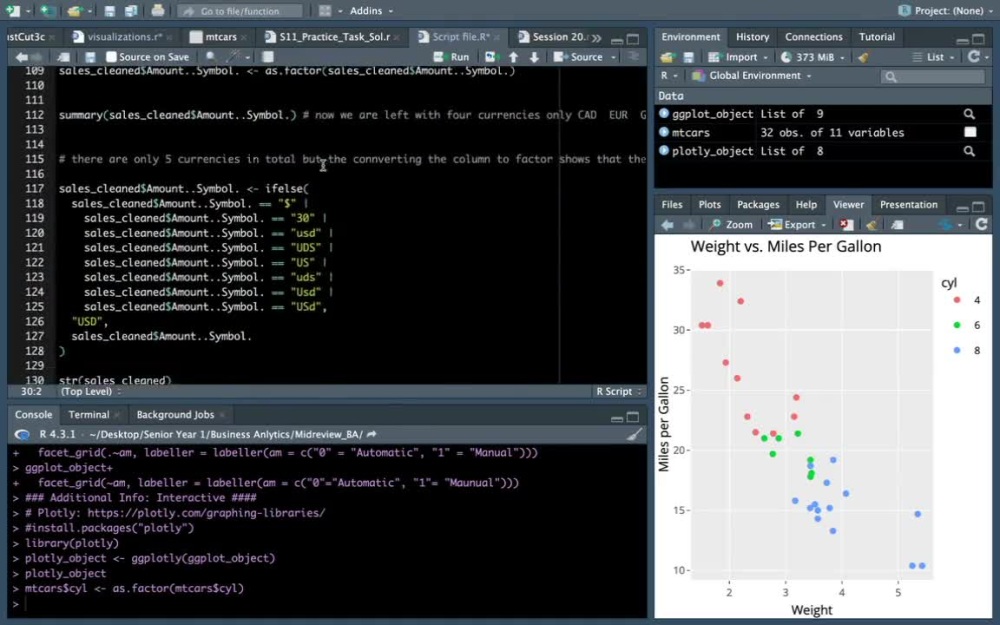This screenshot has height=625, width=1000.
Task: Inspect ggplot_object with the magnifying glass
Action: point(969,113)
